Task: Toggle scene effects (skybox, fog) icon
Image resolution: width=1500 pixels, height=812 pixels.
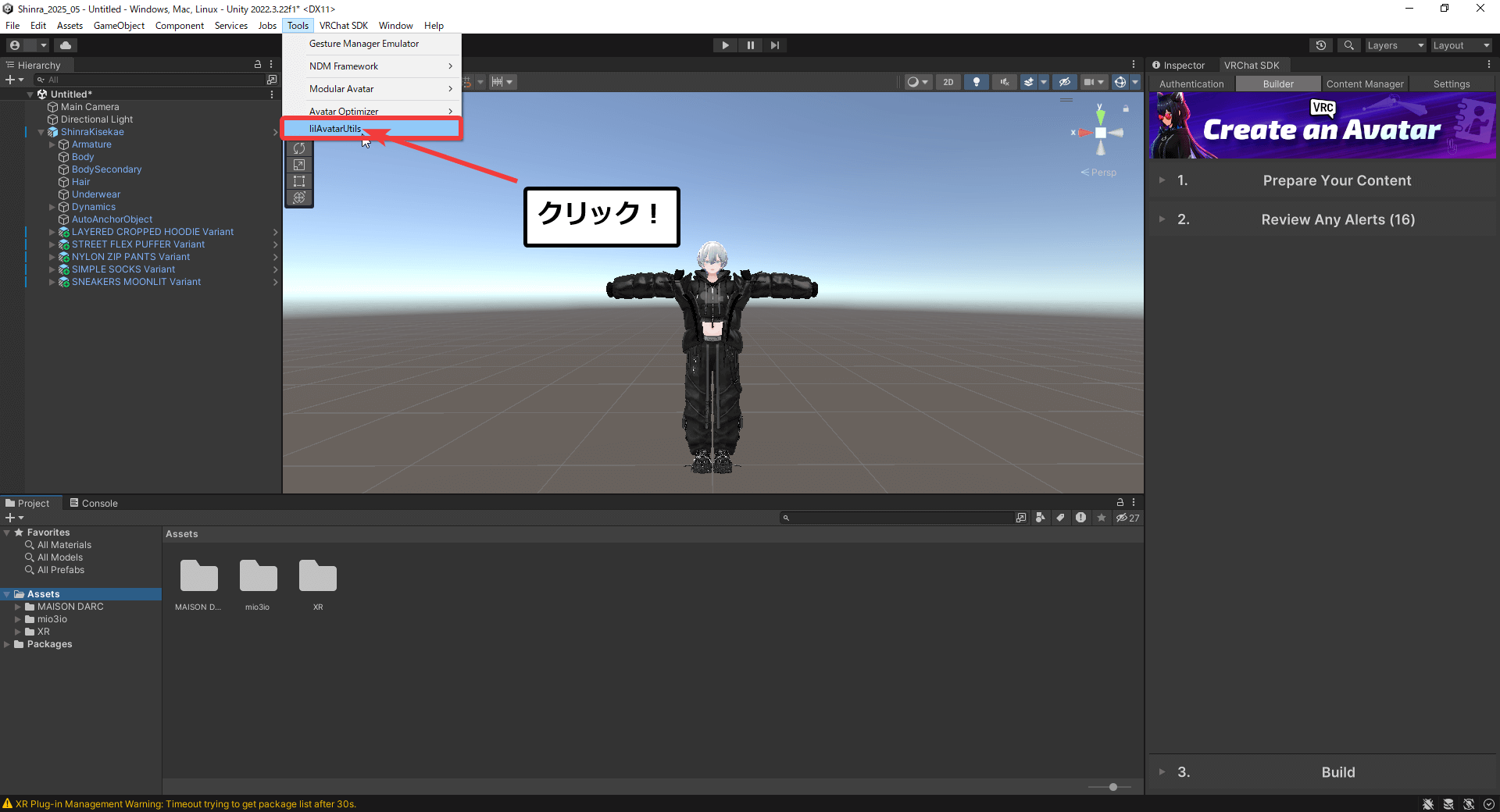Action: tap(1029, 82)
